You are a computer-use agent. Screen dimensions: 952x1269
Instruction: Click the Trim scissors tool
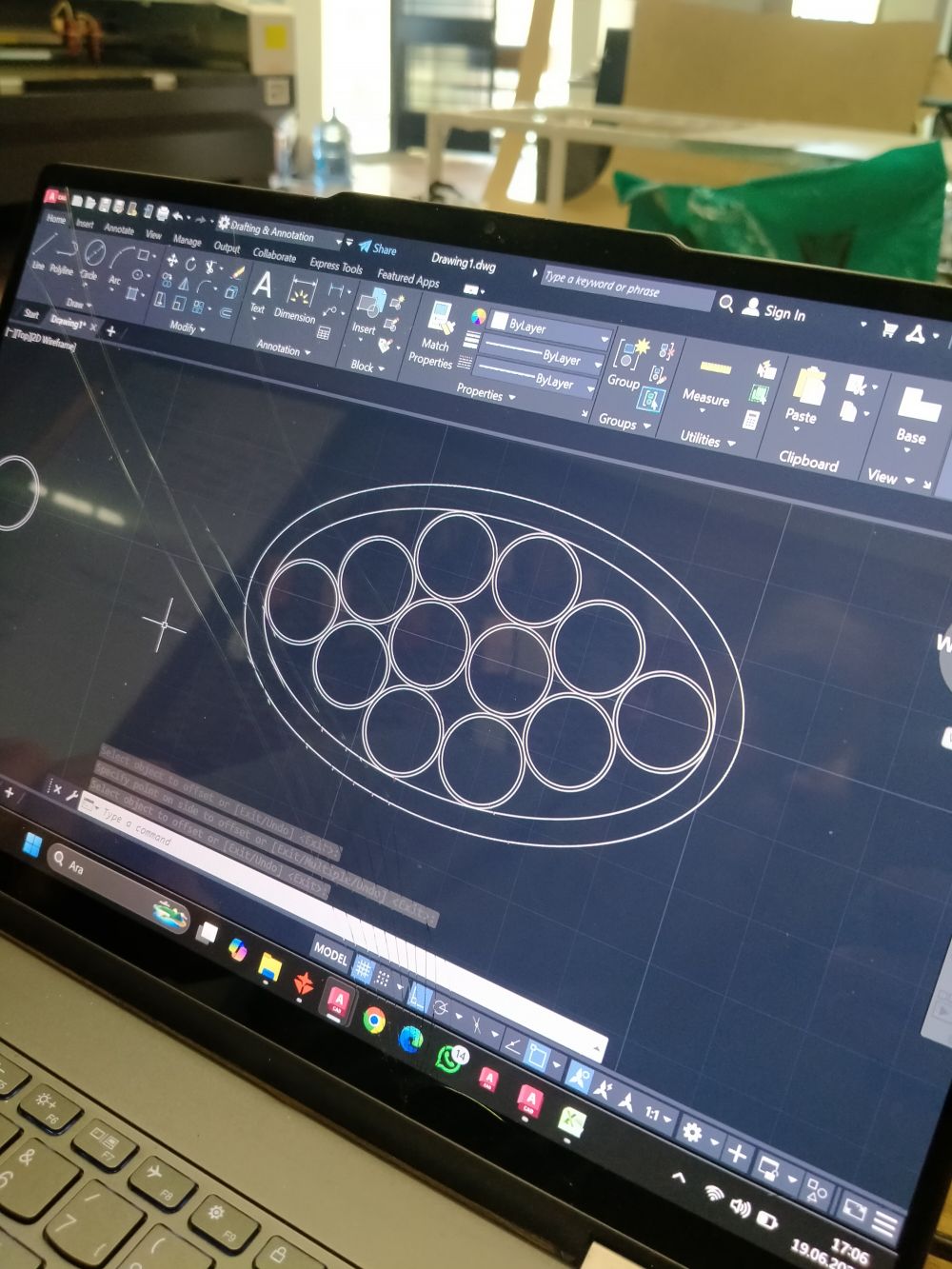[x=211, y=268]
